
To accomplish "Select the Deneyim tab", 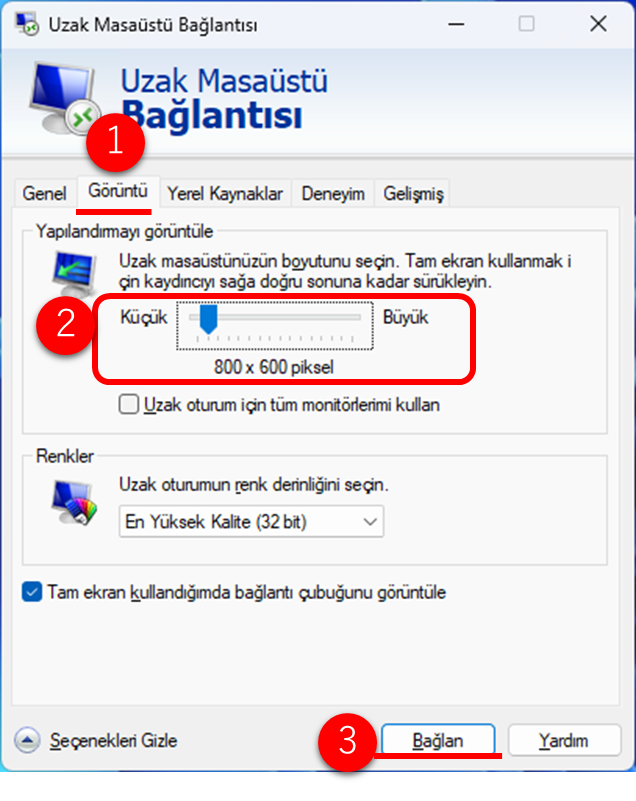I will tap(333, 194).
